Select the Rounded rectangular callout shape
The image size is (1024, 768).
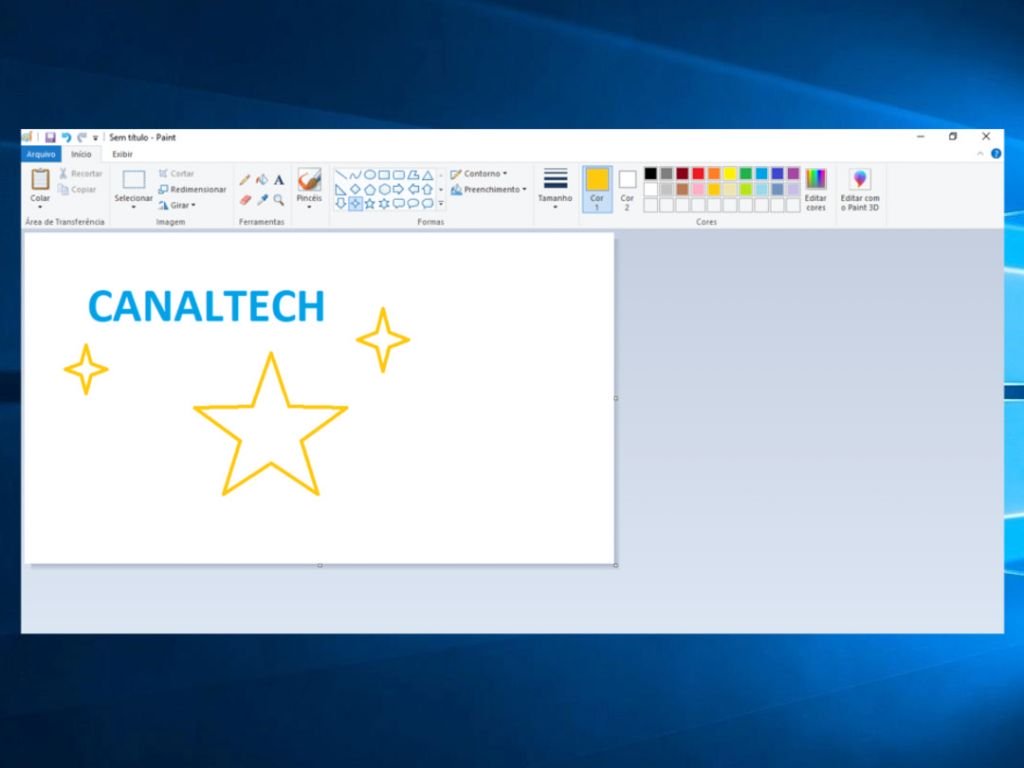click(x=398, y=204)
